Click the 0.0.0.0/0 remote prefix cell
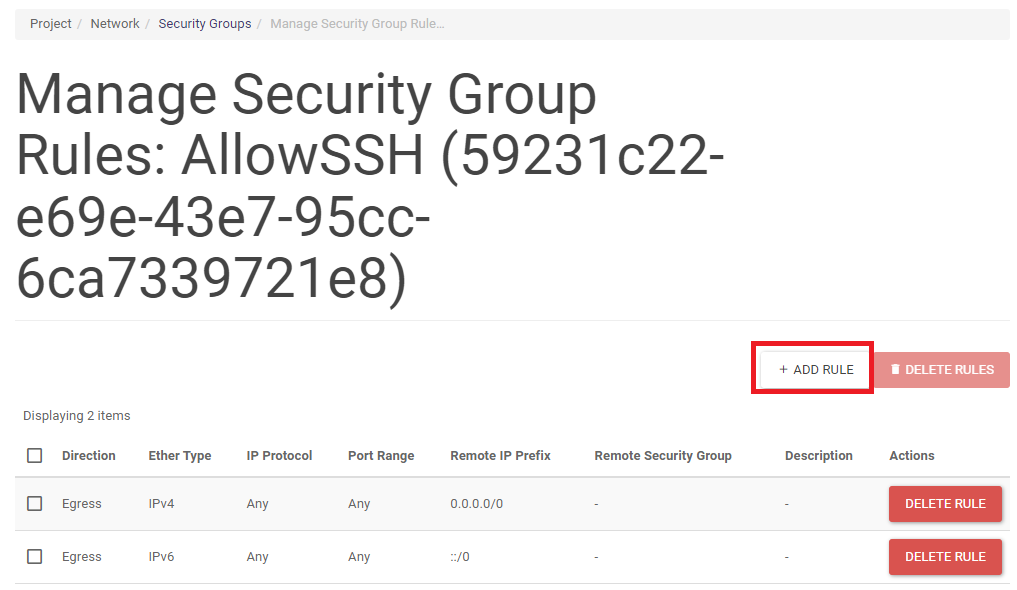Screen dimensions: 1017x590 (x=477, y=504)
